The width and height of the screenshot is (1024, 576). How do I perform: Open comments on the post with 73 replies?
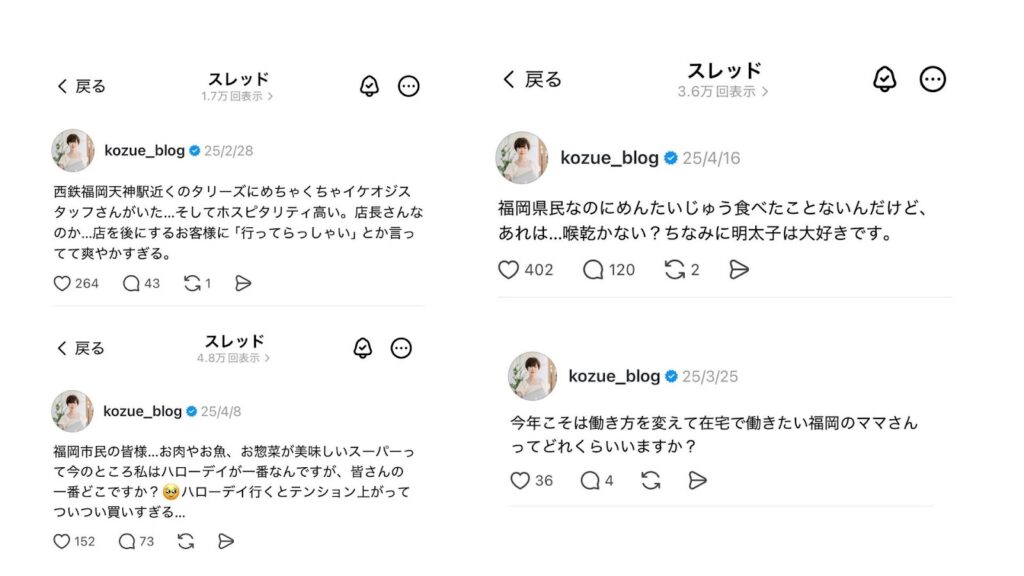(127, 541)
